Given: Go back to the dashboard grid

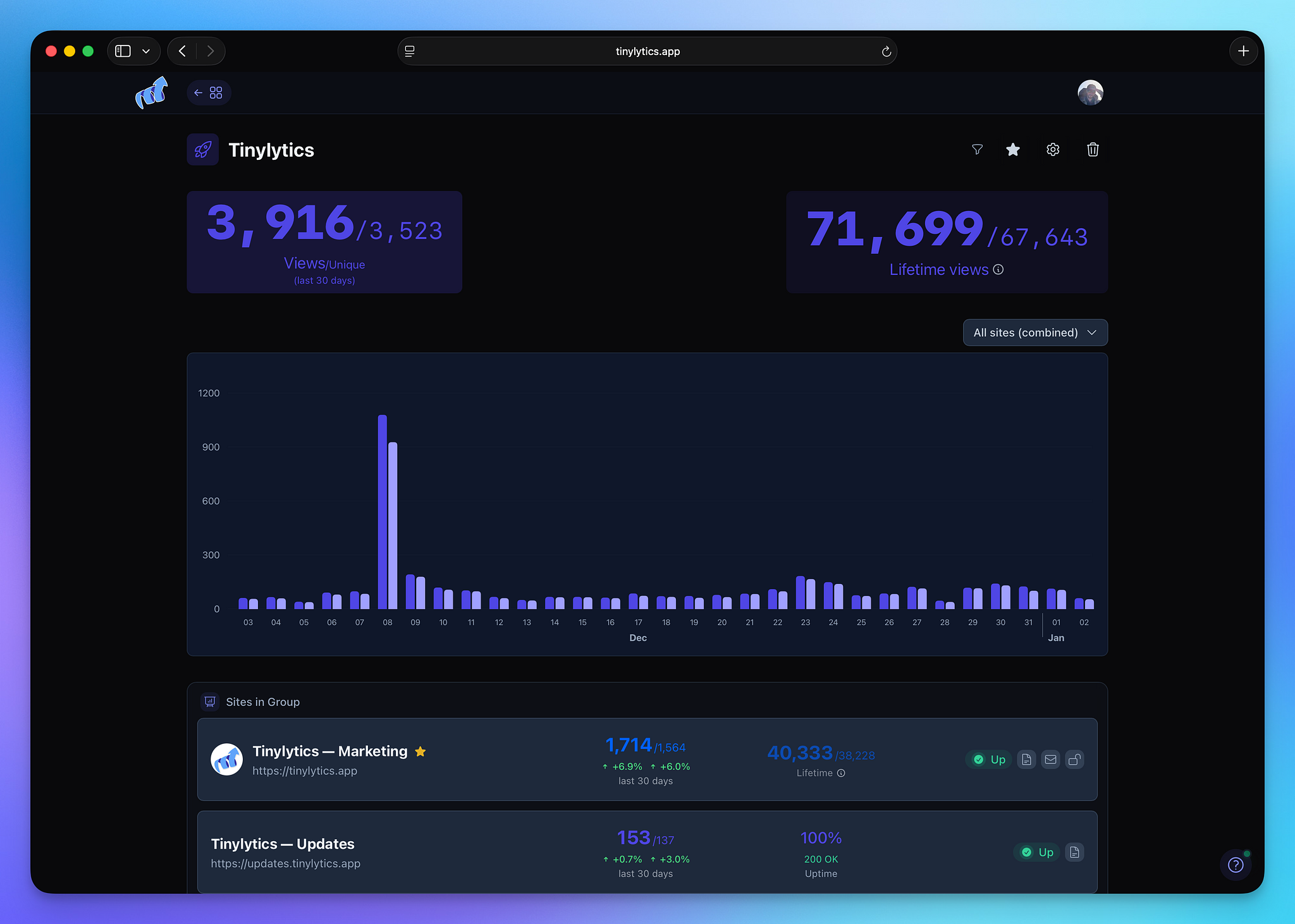Looking at the screenshot, I should (x=209, y=93).
